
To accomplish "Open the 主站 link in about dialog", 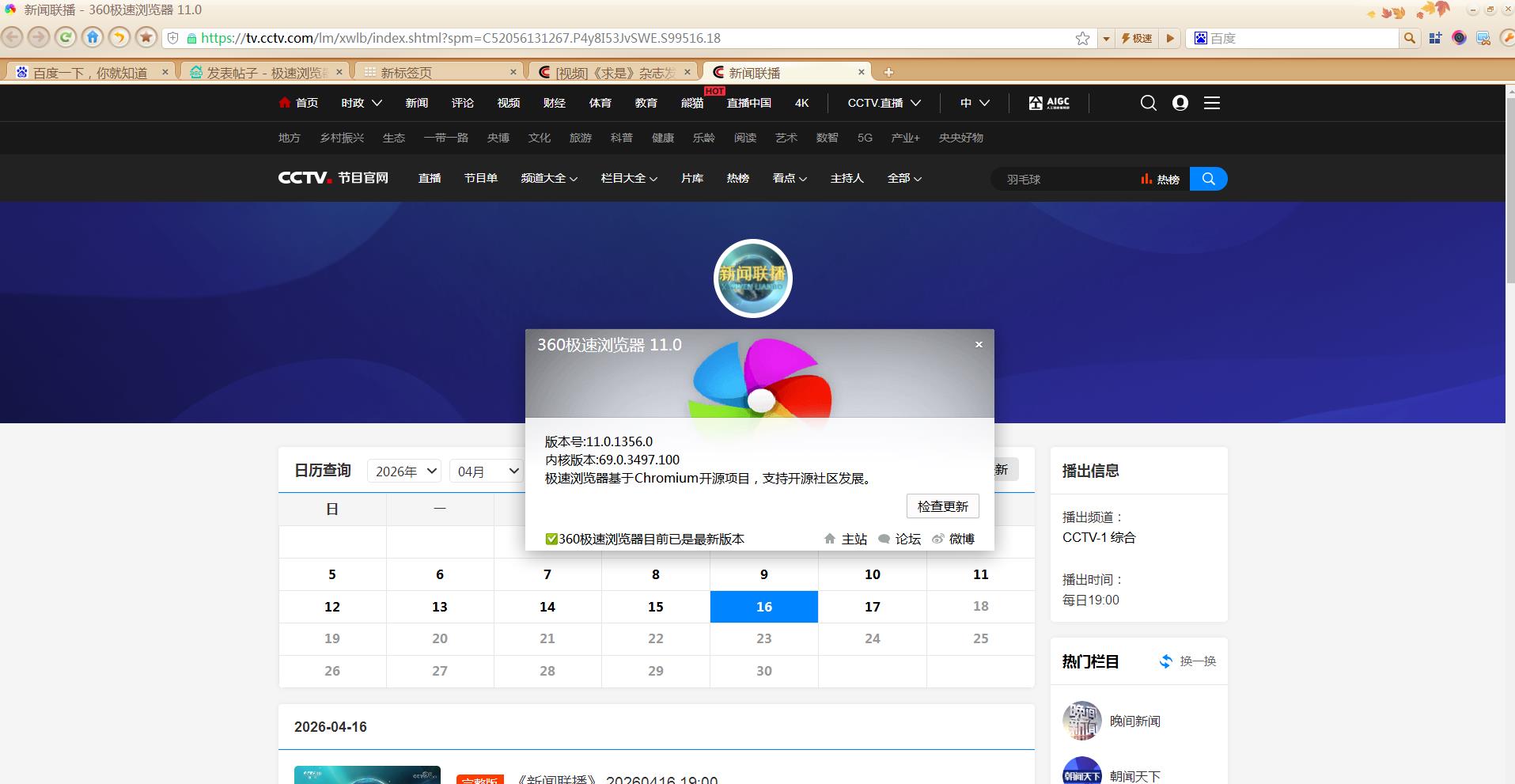I will pyautogui.click(x=845, y=539).
